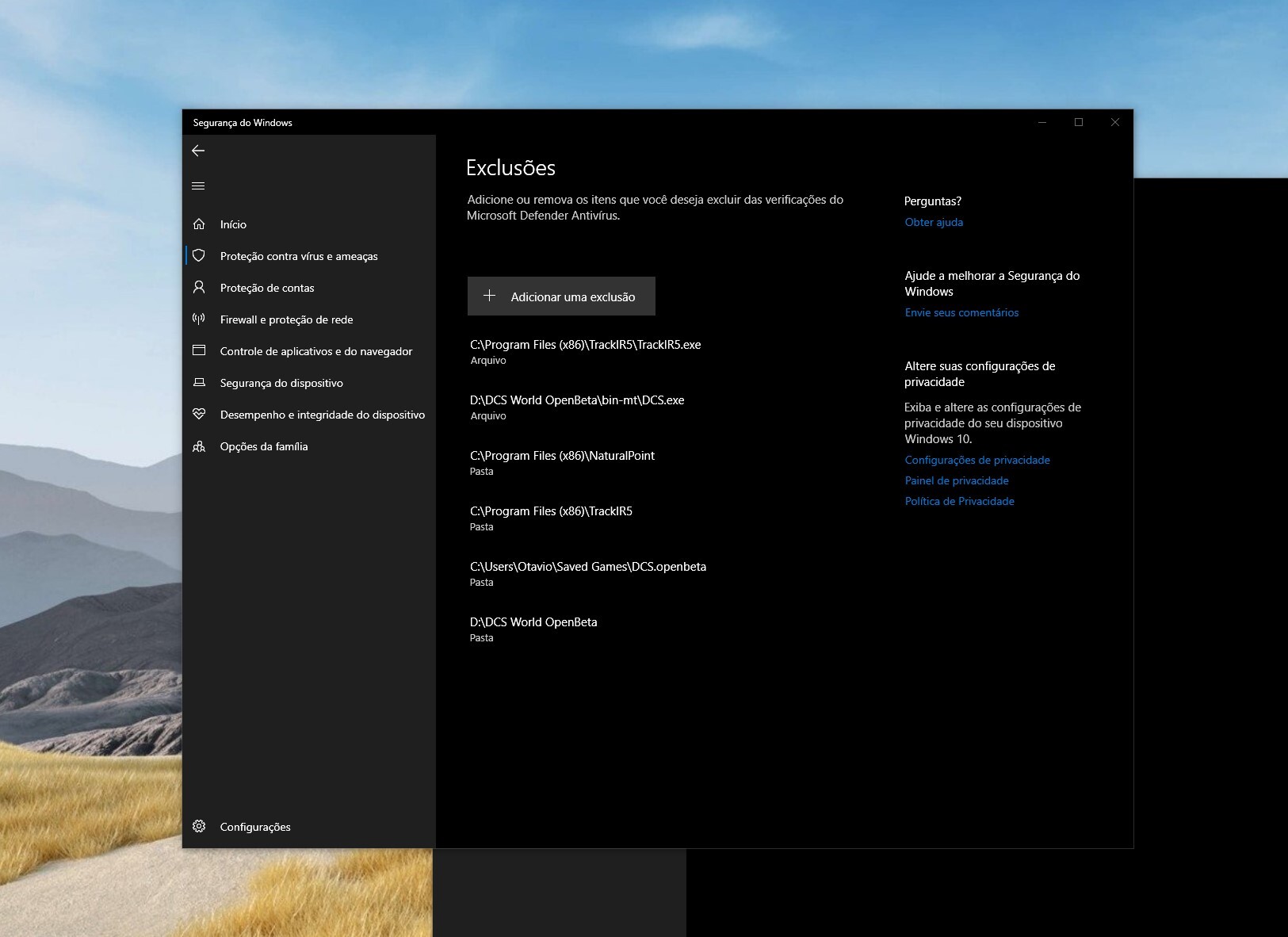Click Adicionar uma exclusão button
1288x937 pixels.
point(561,296)
